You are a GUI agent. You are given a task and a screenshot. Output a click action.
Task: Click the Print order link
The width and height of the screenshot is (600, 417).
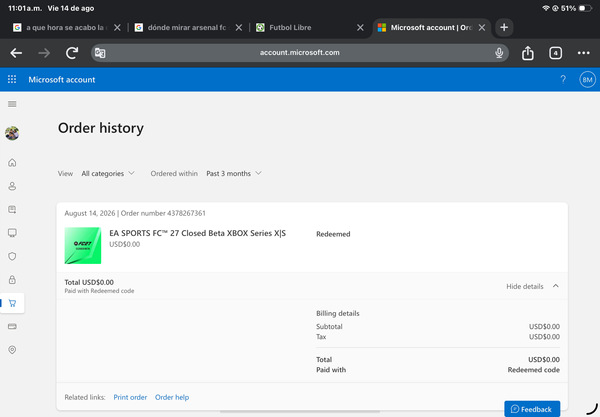(130, 397)
